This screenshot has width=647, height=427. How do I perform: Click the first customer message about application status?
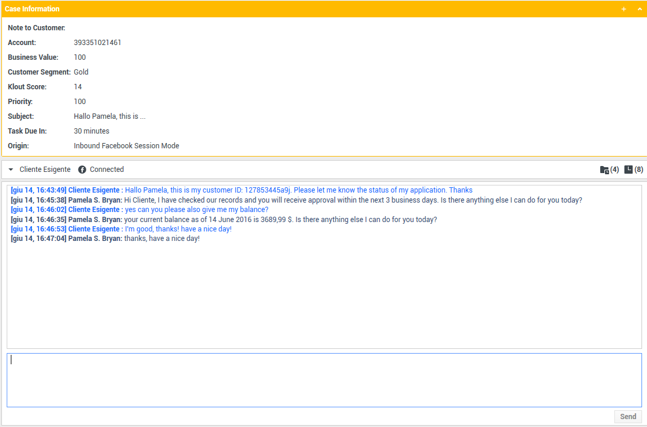tap(298, 190)
